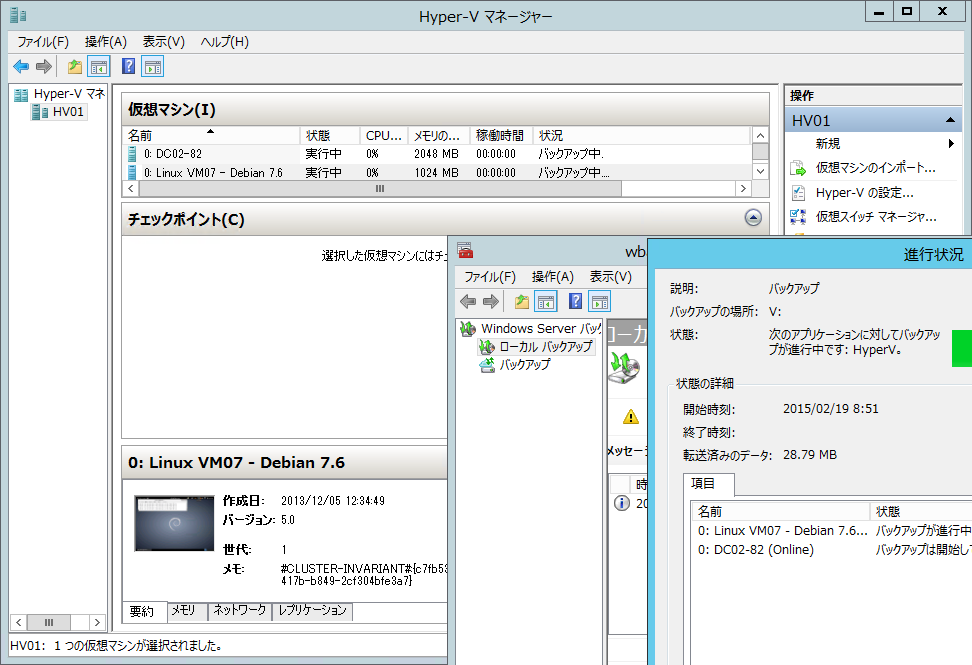Click Import Virtual Machine action link
972x665 pixels.
click(x=876, y=168)
